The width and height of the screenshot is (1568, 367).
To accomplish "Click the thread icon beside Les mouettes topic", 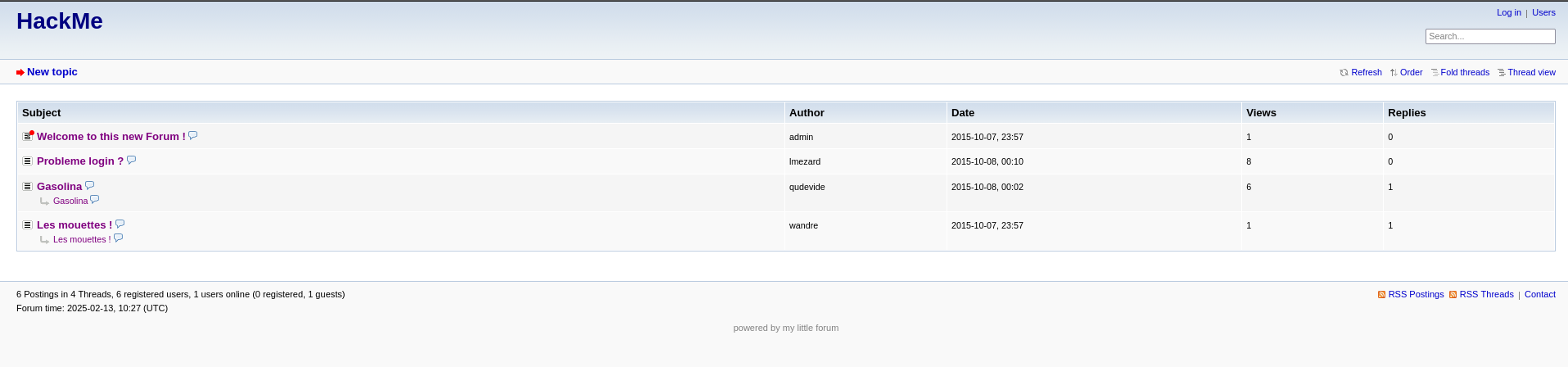I will point(27,225).
